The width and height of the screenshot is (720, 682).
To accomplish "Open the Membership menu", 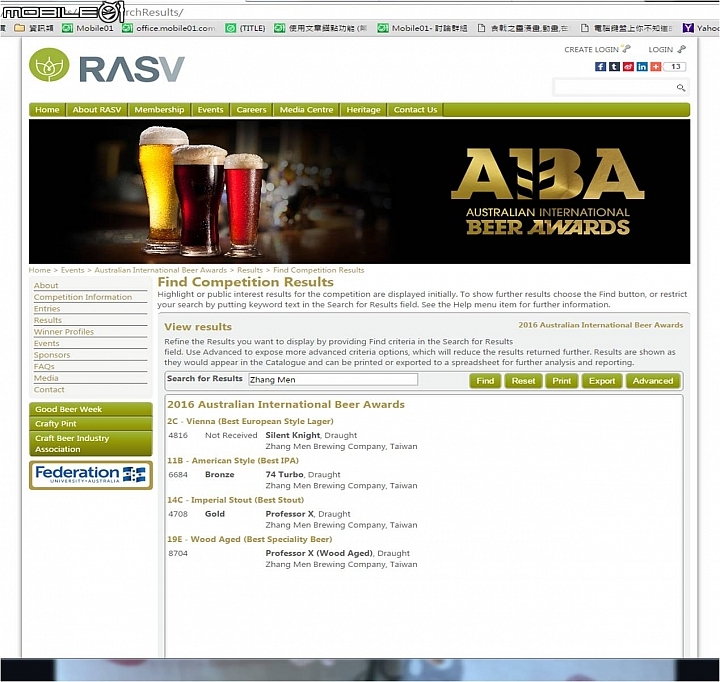I will (x=159, y=110).
